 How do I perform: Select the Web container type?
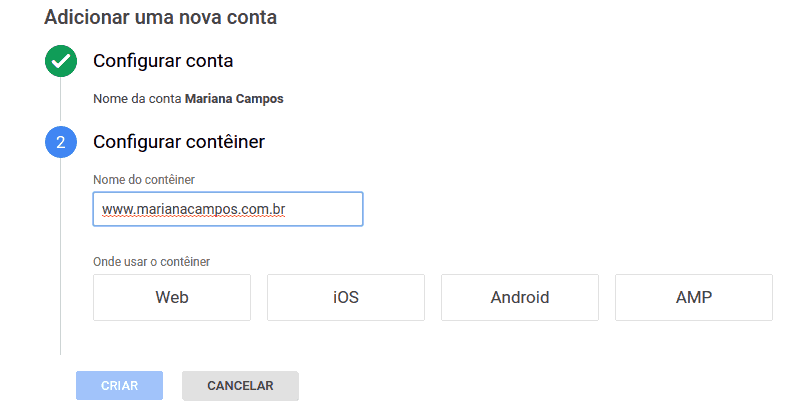[x=172, y=297]
